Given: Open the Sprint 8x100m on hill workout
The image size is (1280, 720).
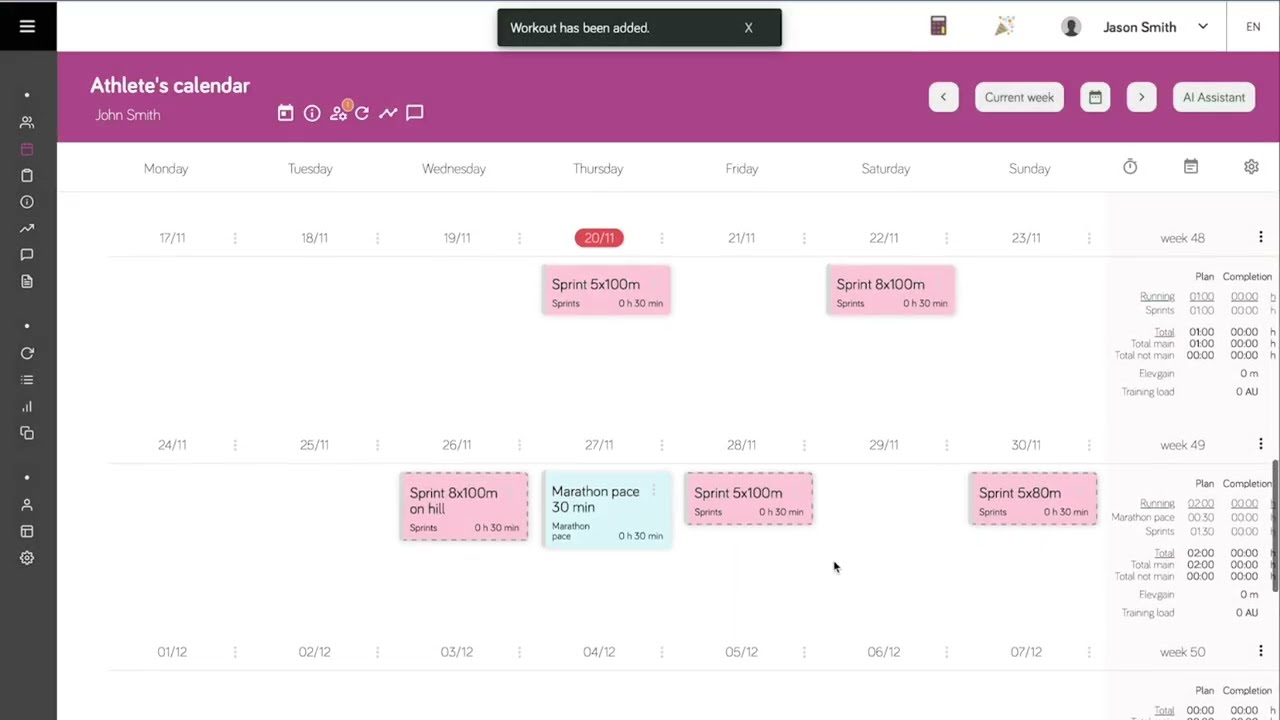Looking at the screenshot, I should pos(464,507).
